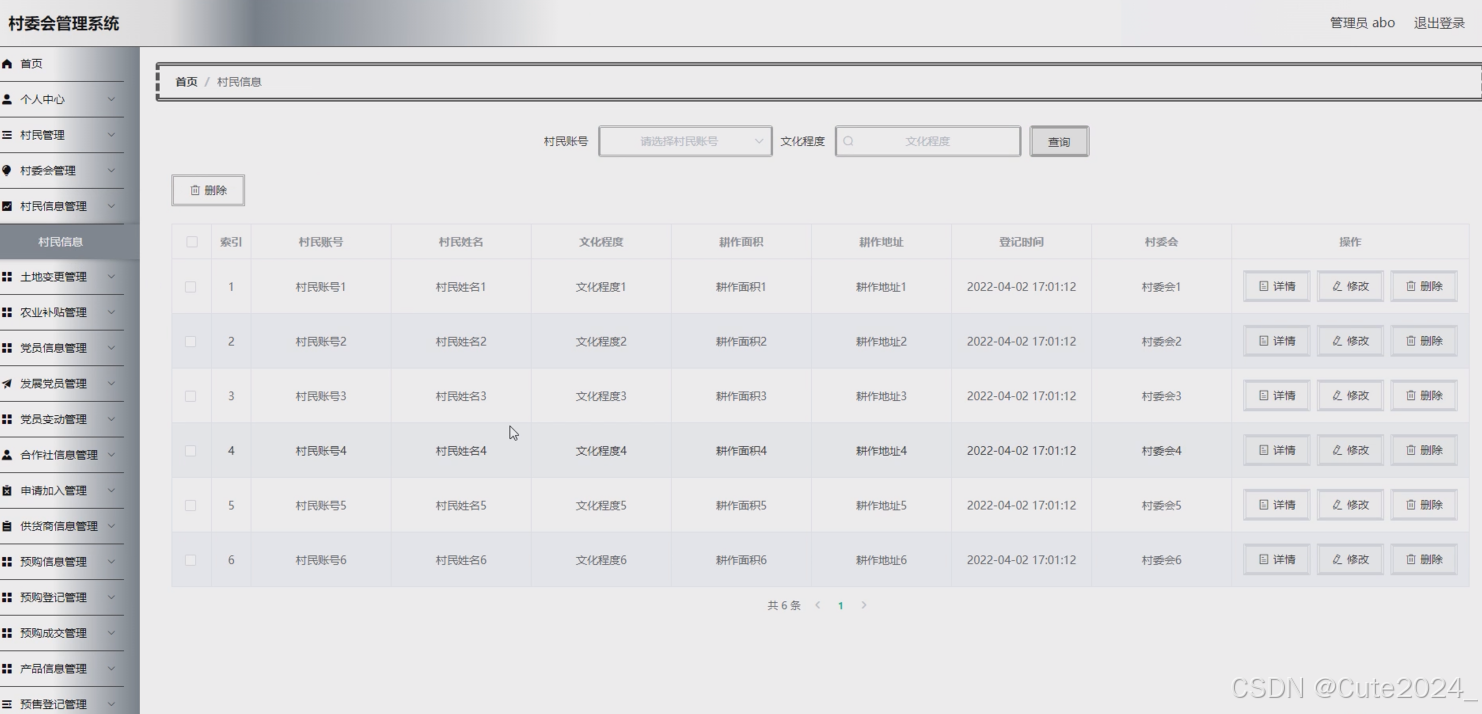Expand 村委会管理 using its chevron

tap(111, 171)
